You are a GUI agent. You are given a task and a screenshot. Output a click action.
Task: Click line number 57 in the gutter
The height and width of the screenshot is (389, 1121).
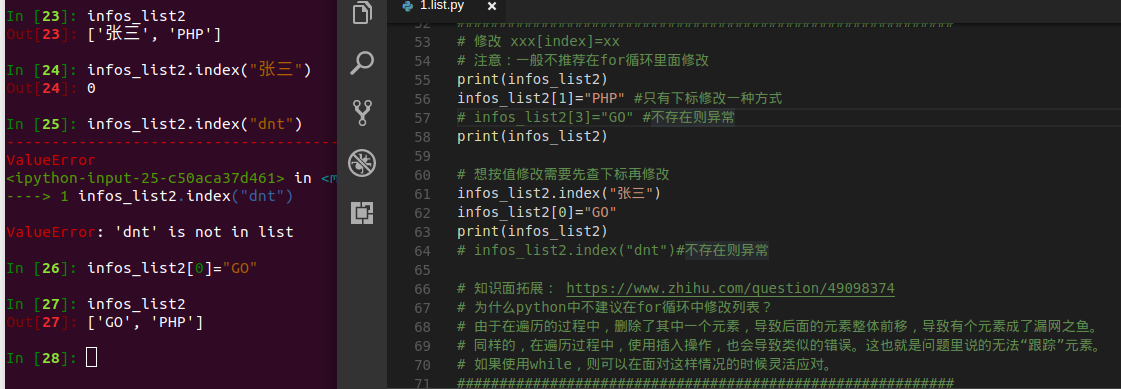pyautogui.click(x=422, y=118)
